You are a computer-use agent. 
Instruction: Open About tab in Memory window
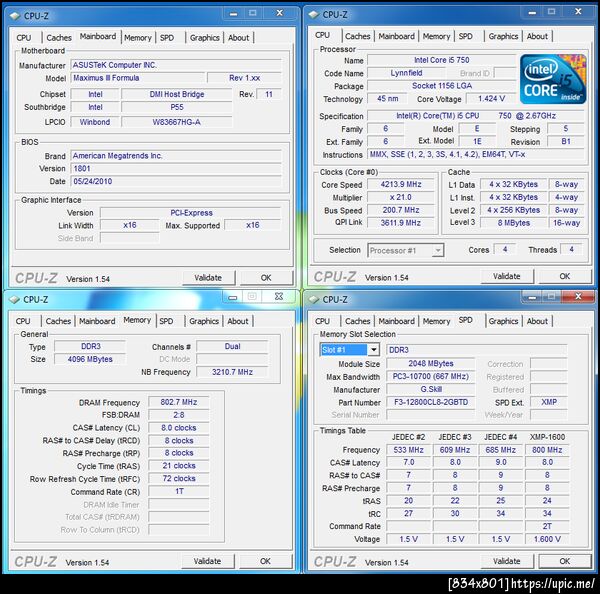[x=238, y=321]
